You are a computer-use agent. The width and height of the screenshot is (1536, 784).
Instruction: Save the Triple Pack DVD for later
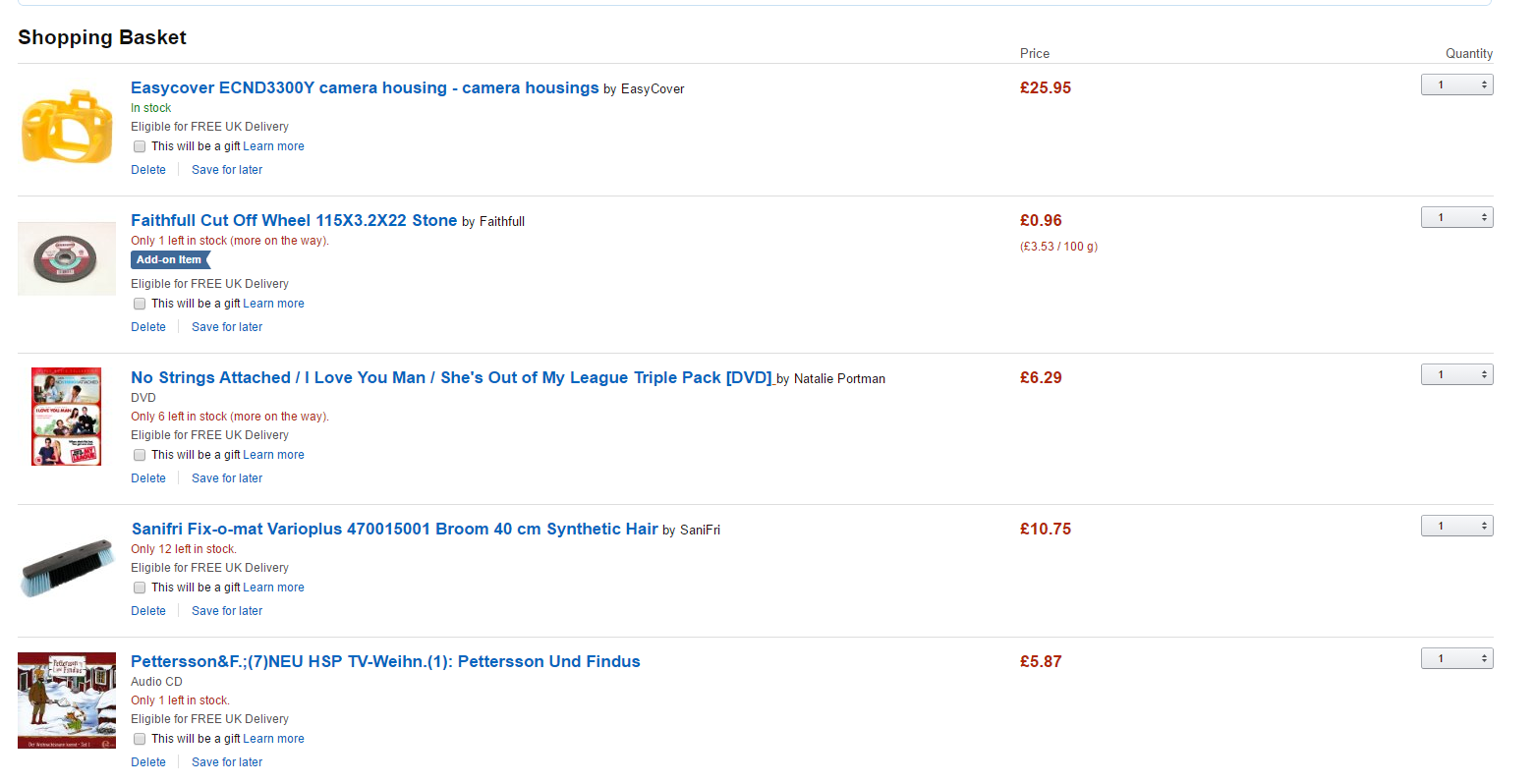227,478
